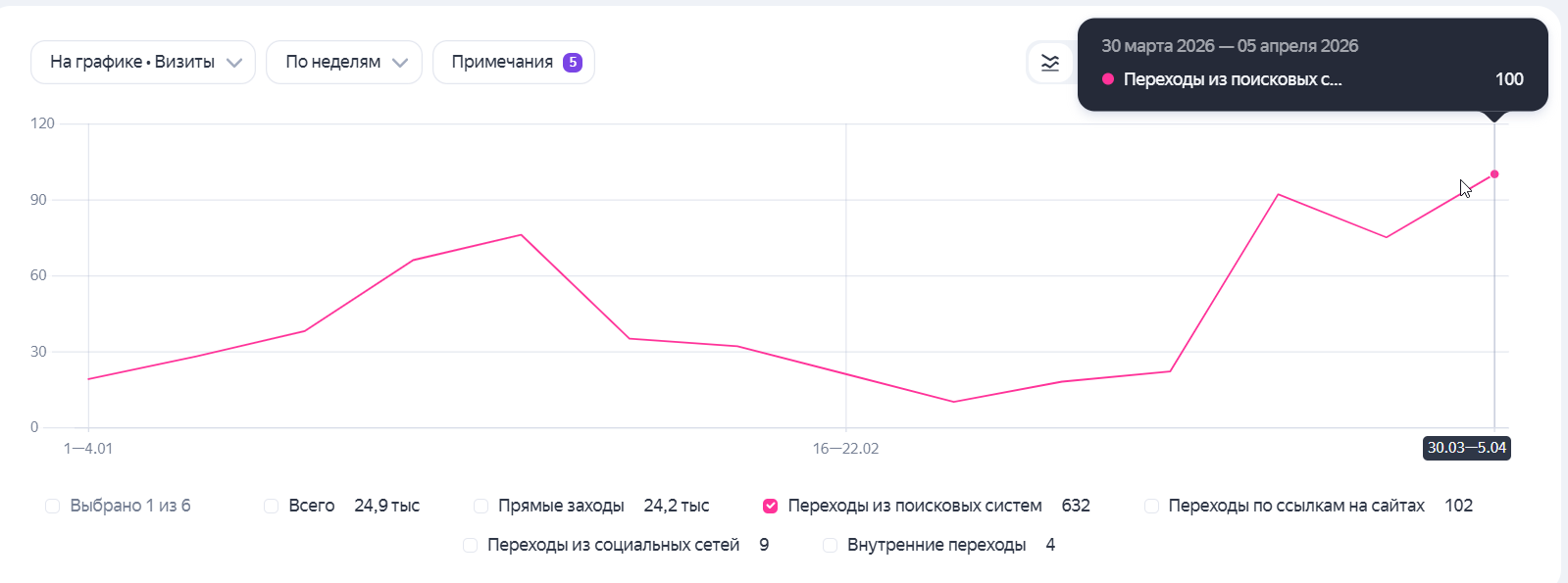
Task: Click the chart type lines icon
Action: click(1049, 63)
